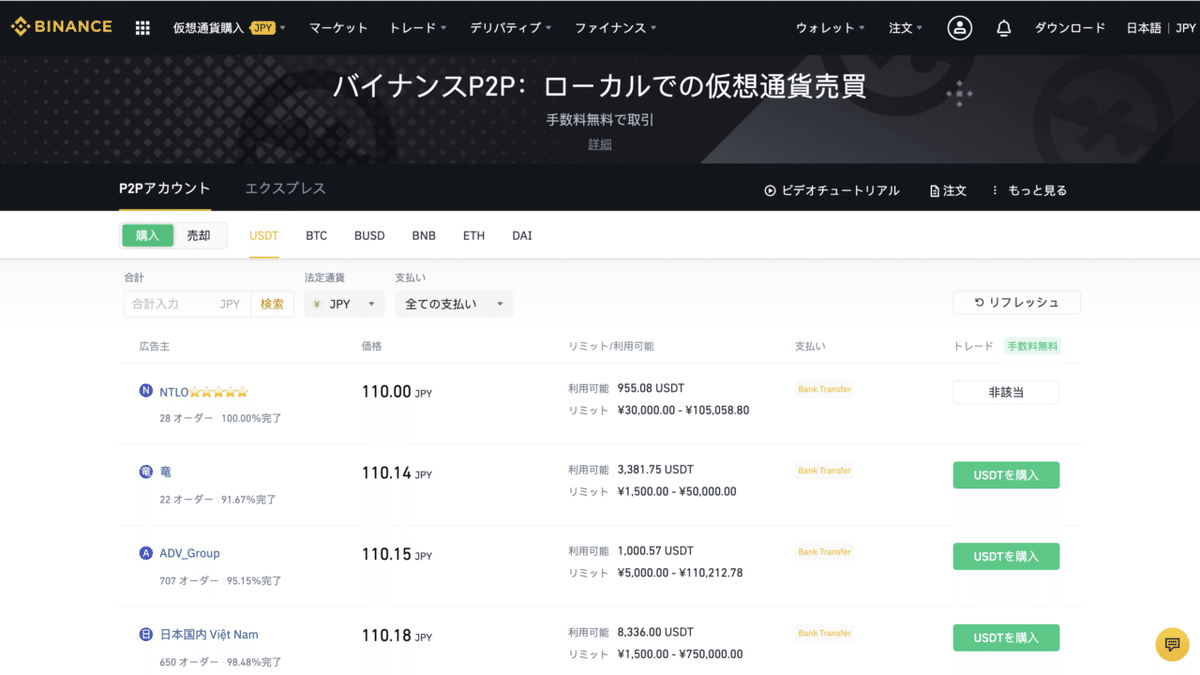The height and width of the screenshot is (675, 1200).
Task: Click USDTを購入 on 竜's listing
Action: click(x=1006, y=475)
